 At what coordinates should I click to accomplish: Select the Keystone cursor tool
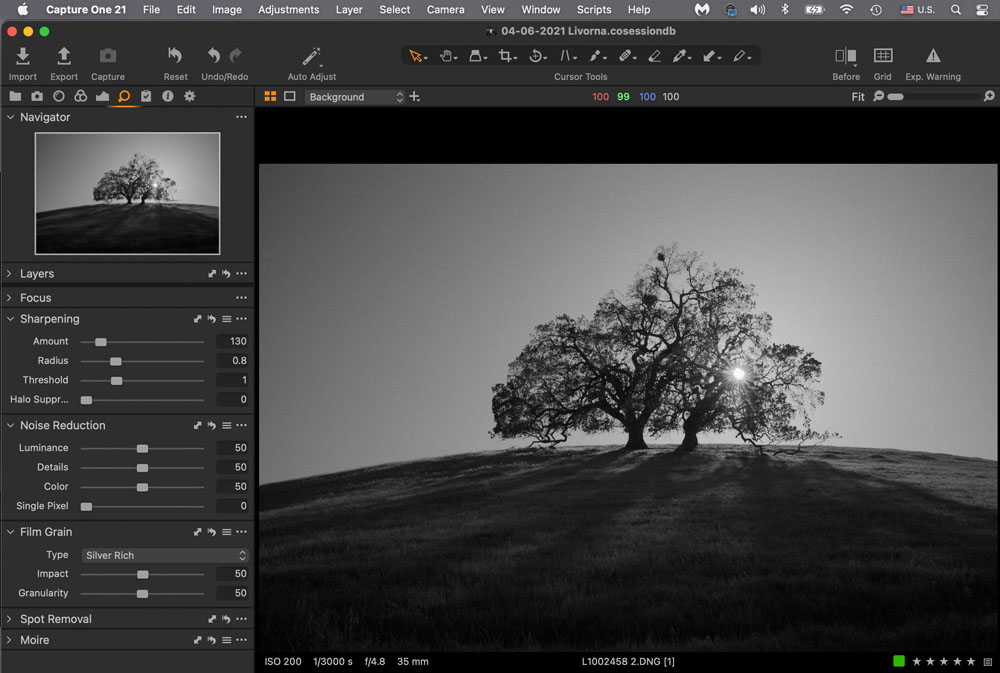point(567,56)
